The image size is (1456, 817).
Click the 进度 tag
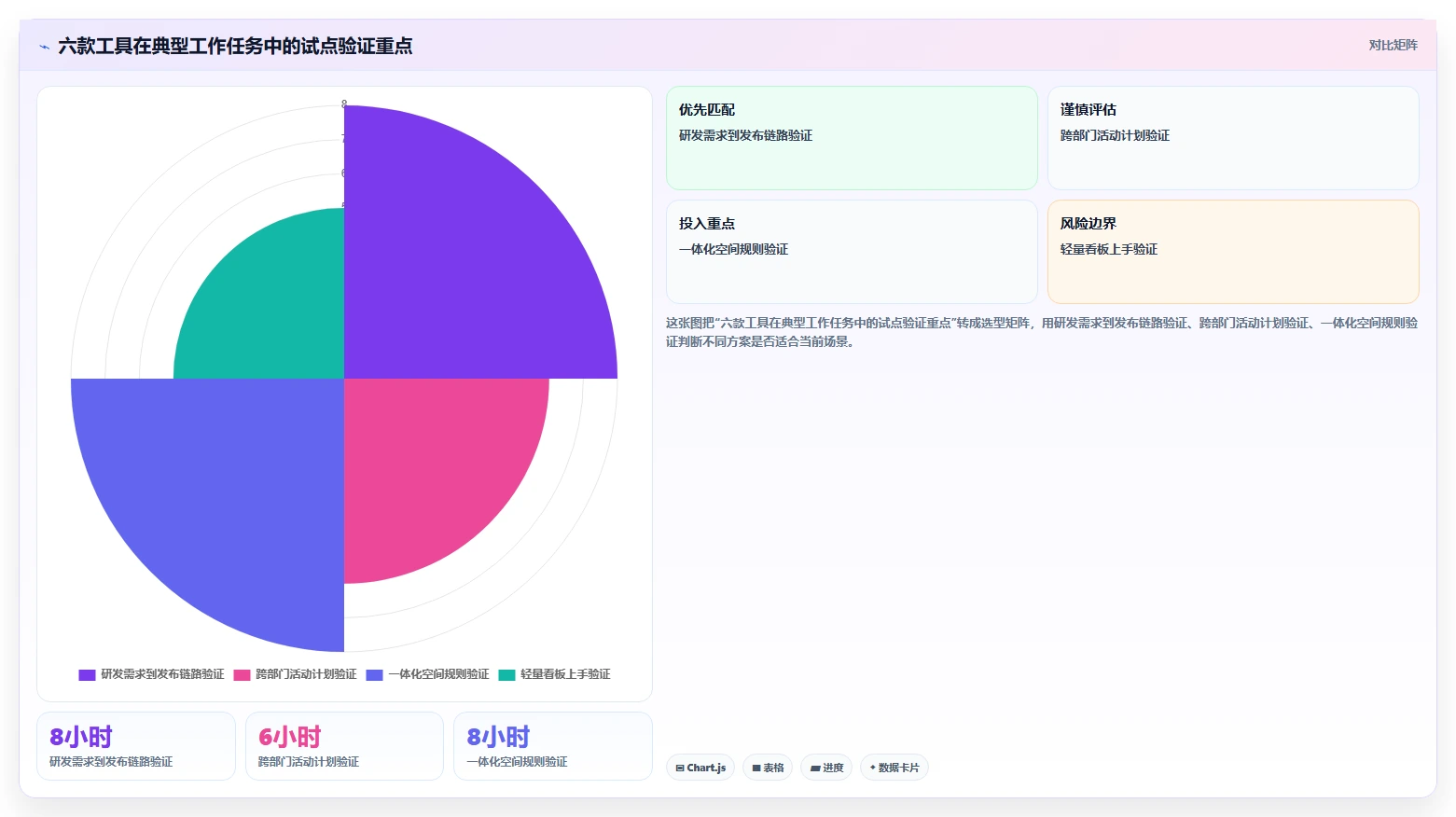pos(826,768)
